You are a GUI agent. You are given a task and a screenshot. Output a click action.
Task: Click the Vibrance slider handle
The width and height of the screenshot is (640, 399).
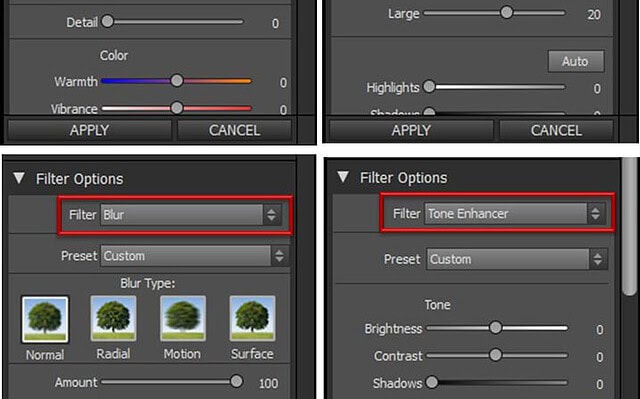[177, 108]
